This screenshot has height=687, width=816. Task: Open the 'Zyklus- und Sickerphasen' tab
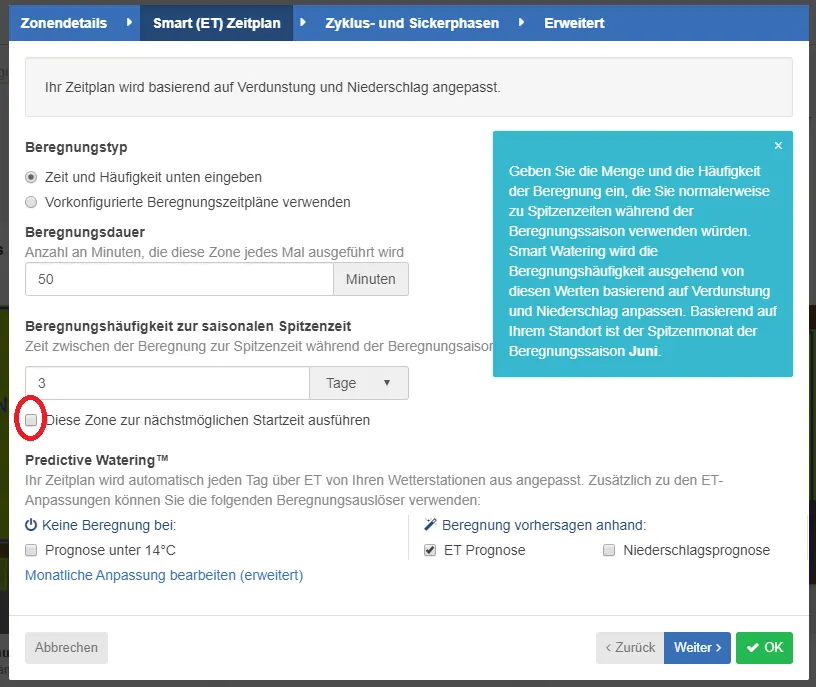pyautogui.click(x=412, y=23)
